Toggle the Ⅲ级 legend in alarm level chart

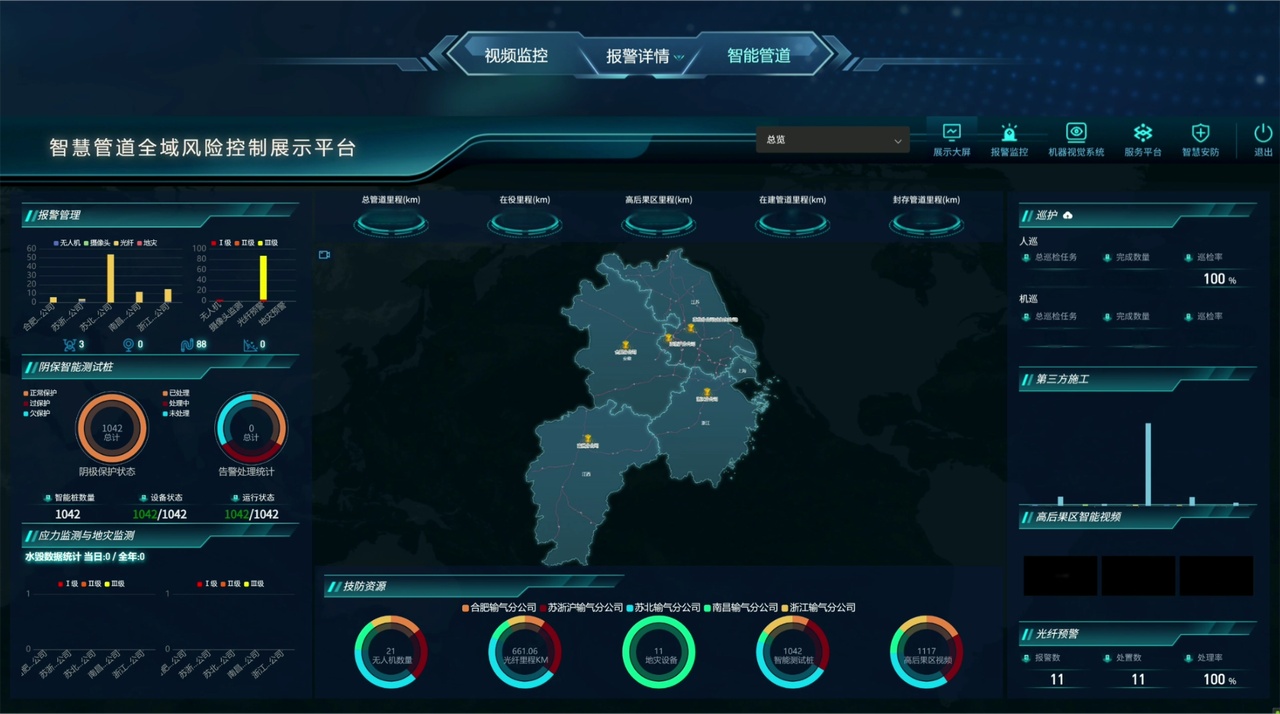tap(267, 243)
